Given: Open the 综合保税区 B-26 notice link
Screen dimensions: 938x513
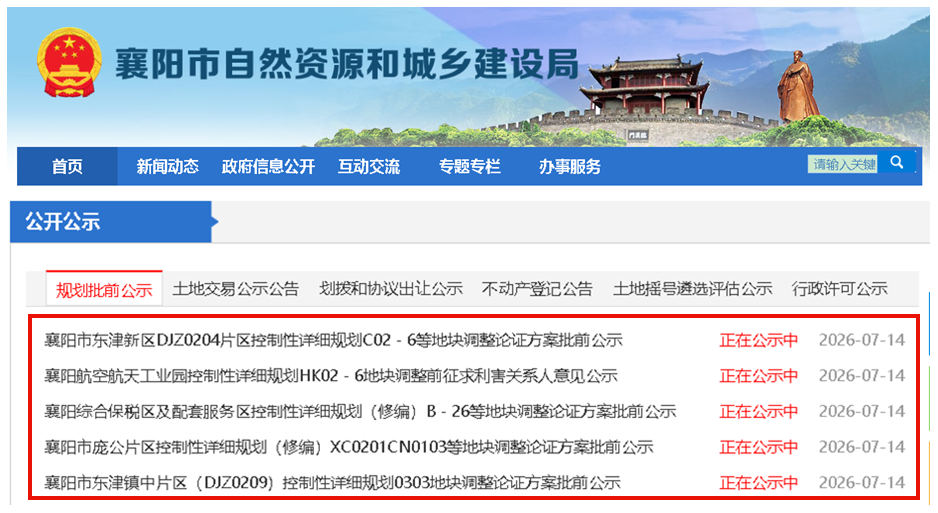Looking at the screenshot, I should coord(360,411).
